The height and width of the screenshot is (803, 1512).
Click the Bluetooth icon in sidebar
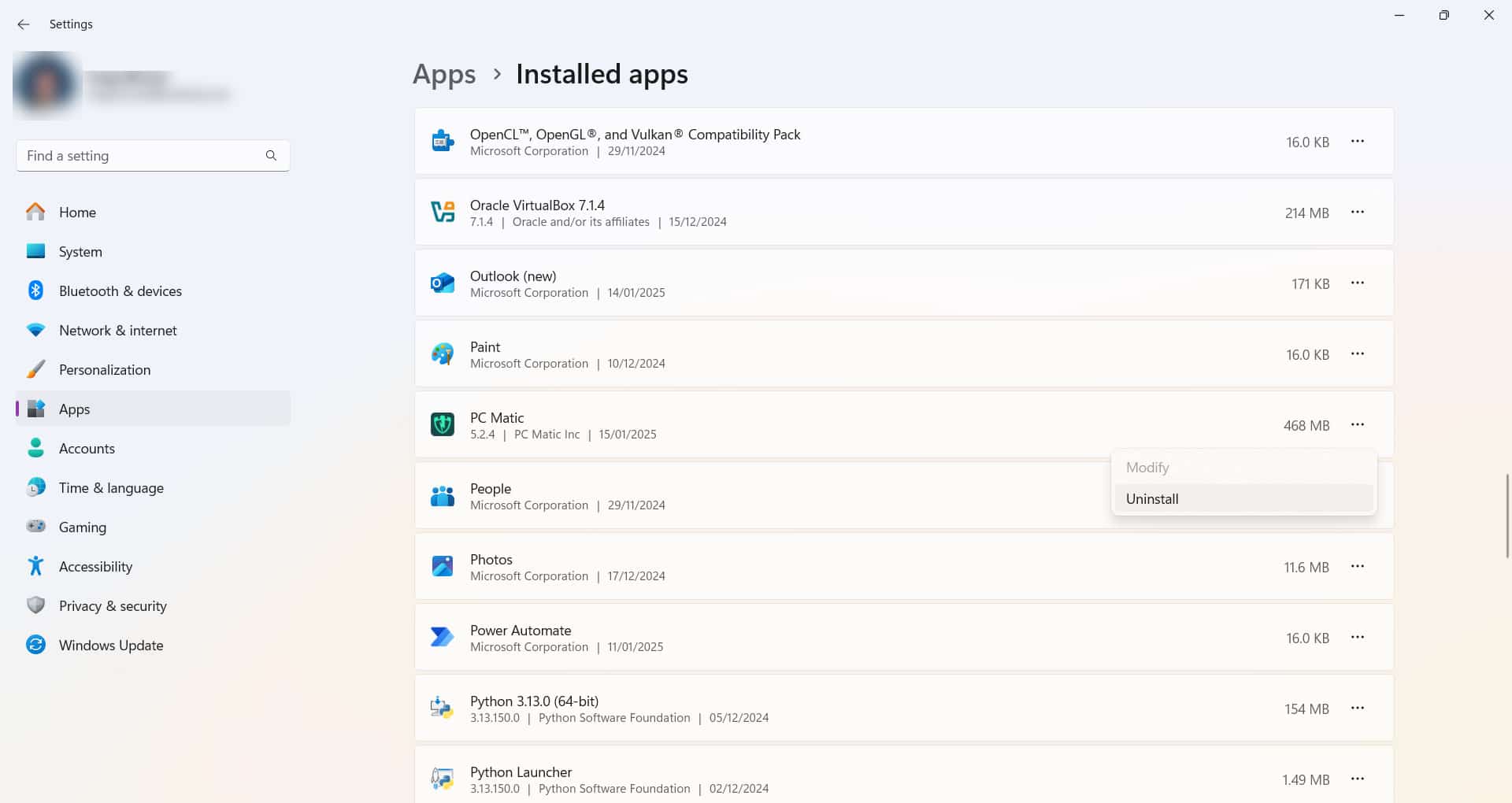[35, 290]
